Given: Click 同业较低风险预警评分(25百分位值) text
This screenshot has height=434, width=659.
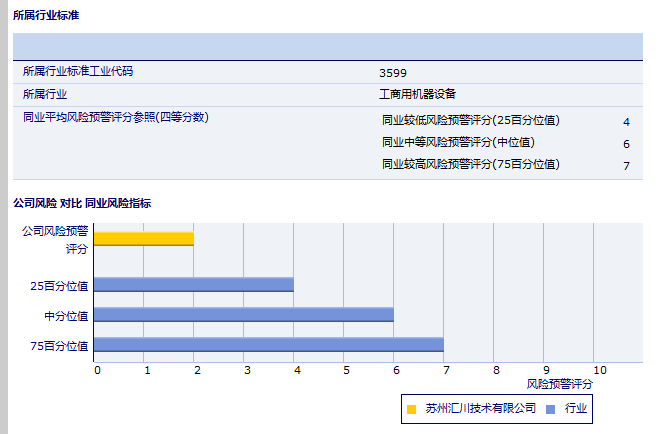Looking at the screenshot, I should pyautogui.click(x=470, y=120).
